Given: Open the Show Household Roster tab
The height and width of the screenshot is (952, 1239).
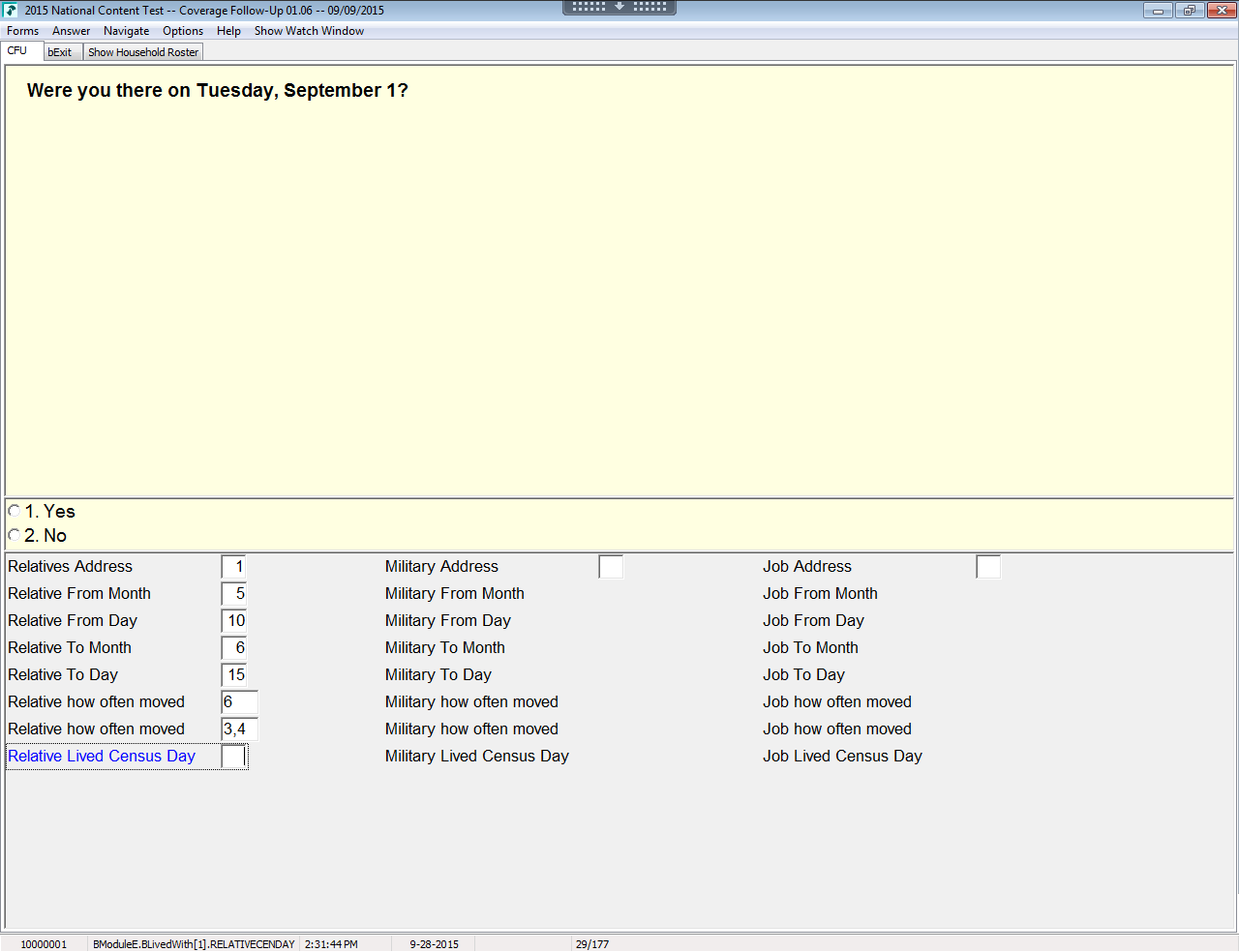Looking at the screenshot, I should pyautogui.click(x=143, y=52).
